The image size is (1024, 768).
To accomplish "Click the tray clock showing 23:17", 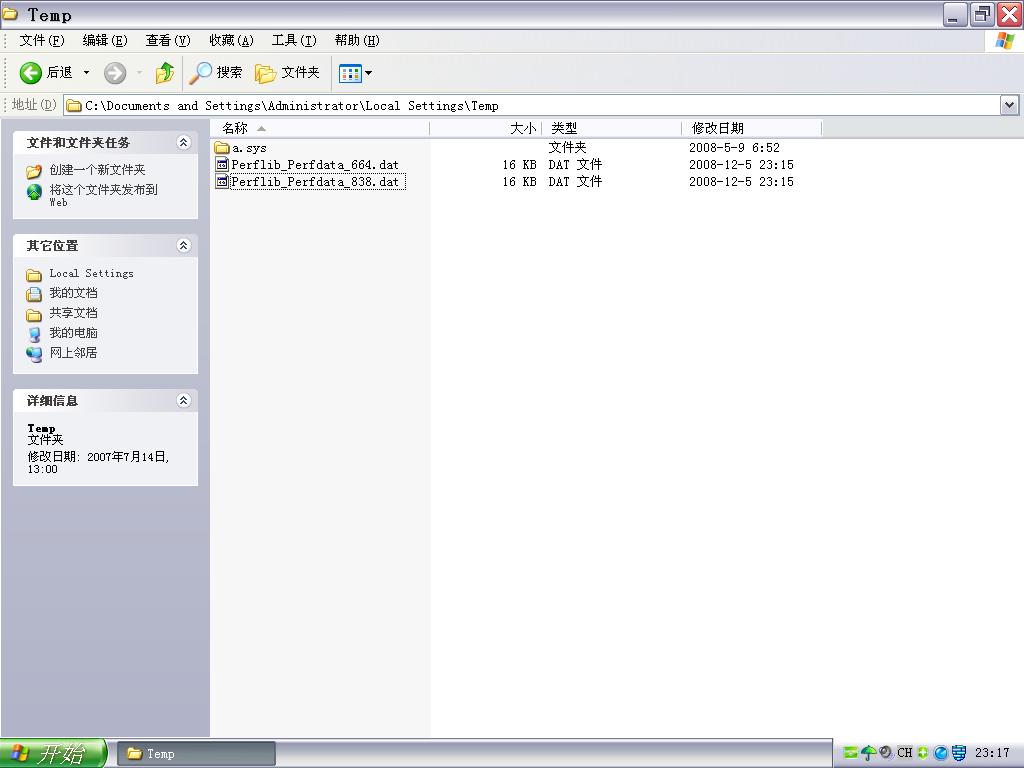I will coord(992,753).
